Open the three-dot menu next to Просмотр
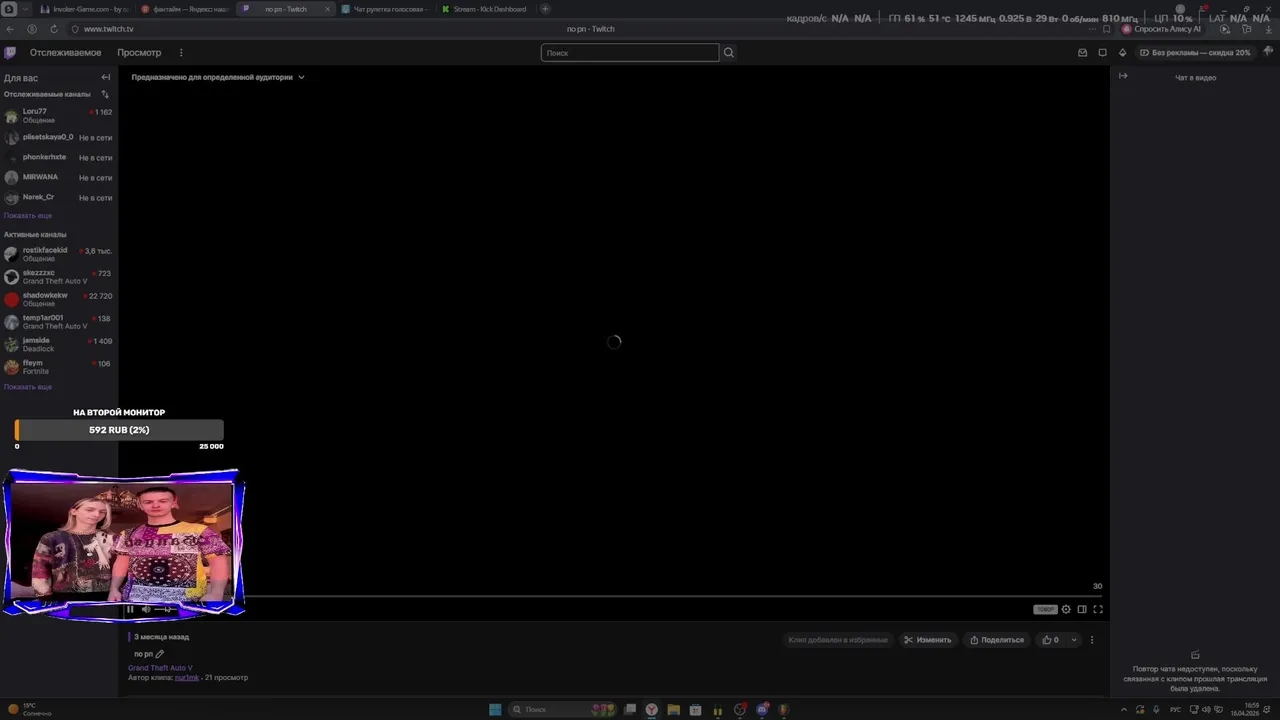 pyautogui.click(x=181, y=53)
